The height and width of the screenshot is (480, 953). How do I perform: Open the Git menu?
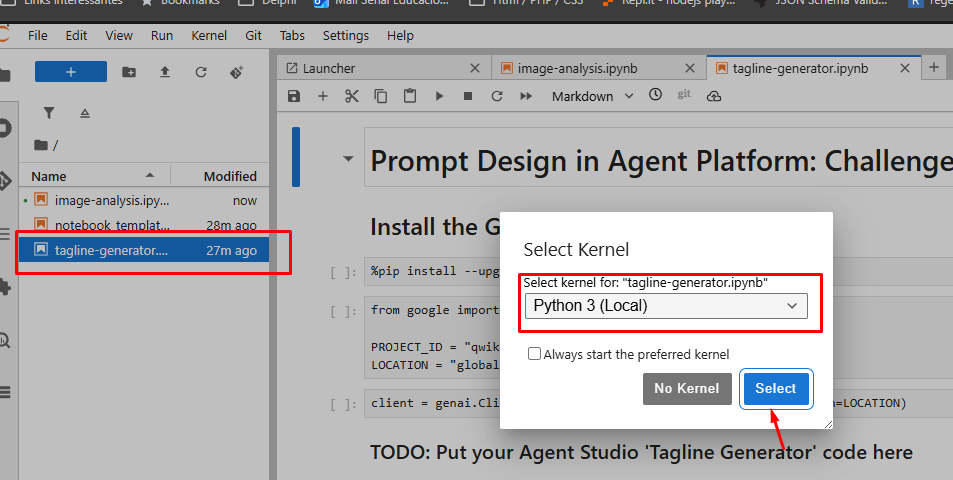tap(253, 35)
